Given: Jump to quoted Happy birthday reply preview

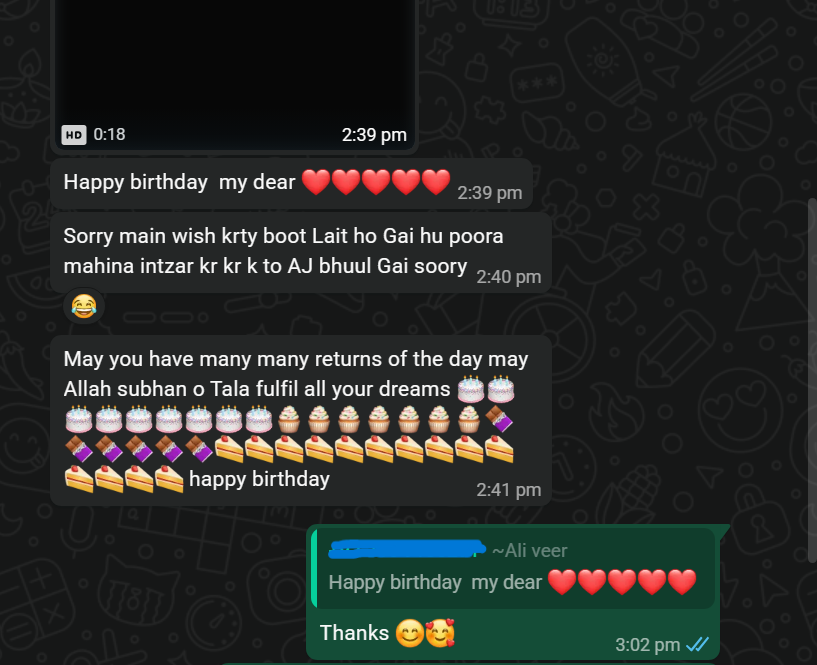Looking at the screenshot, I should coord(513,568).
